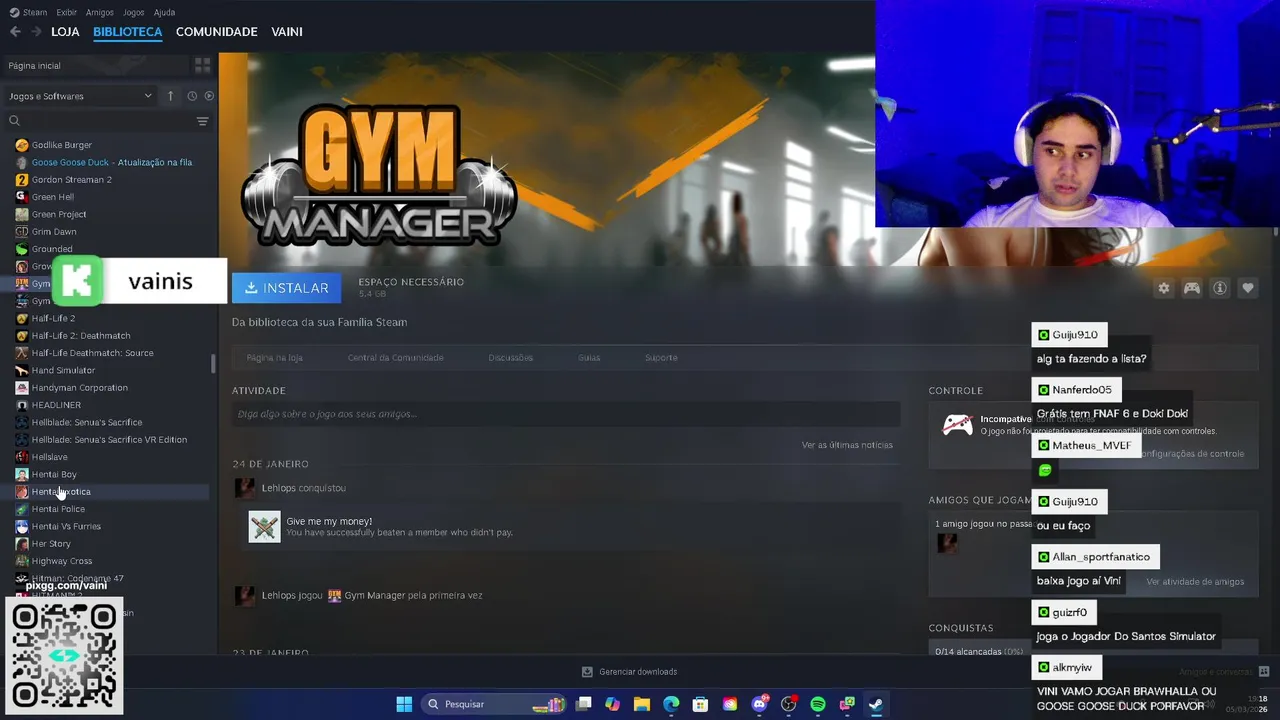Open Microsoft Edge from taskbar
Screen dimensions: 1280x720
(671, 704)
